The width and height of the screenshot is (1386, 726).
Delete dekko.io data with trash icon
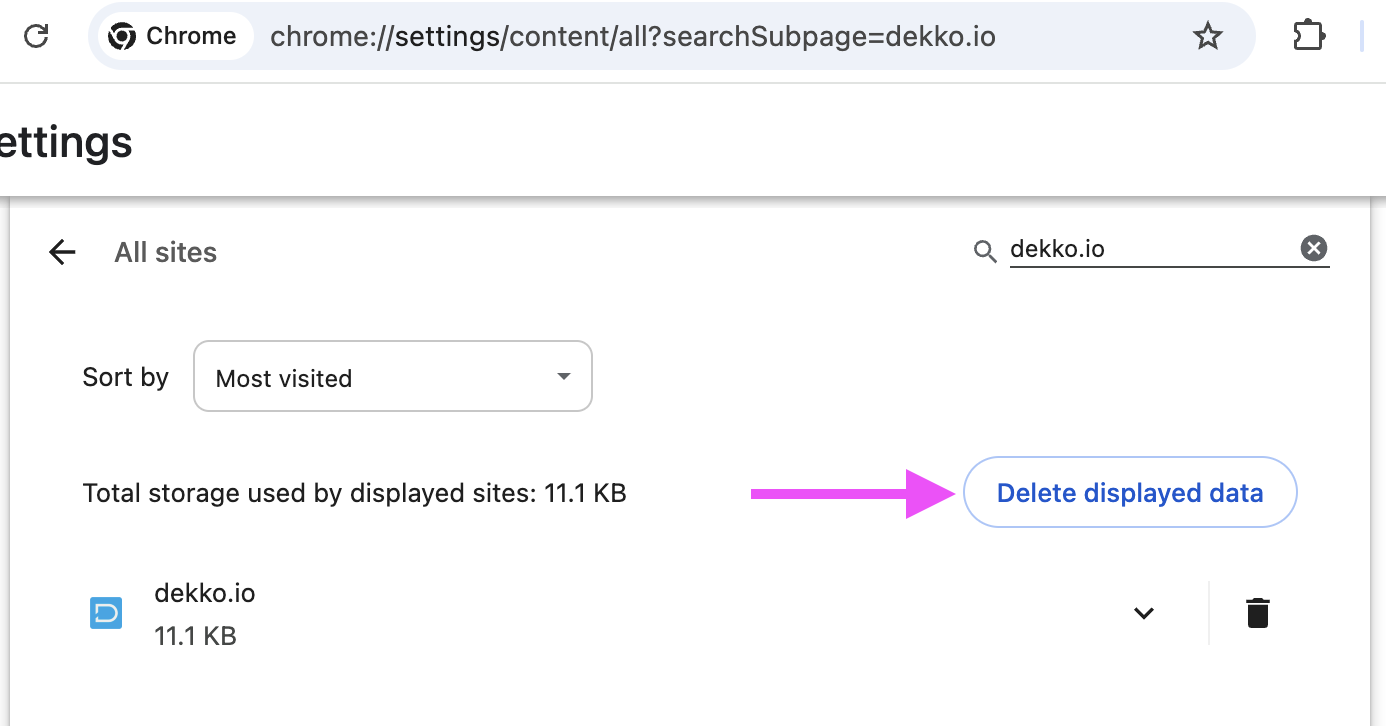[x=1258, y=613]
